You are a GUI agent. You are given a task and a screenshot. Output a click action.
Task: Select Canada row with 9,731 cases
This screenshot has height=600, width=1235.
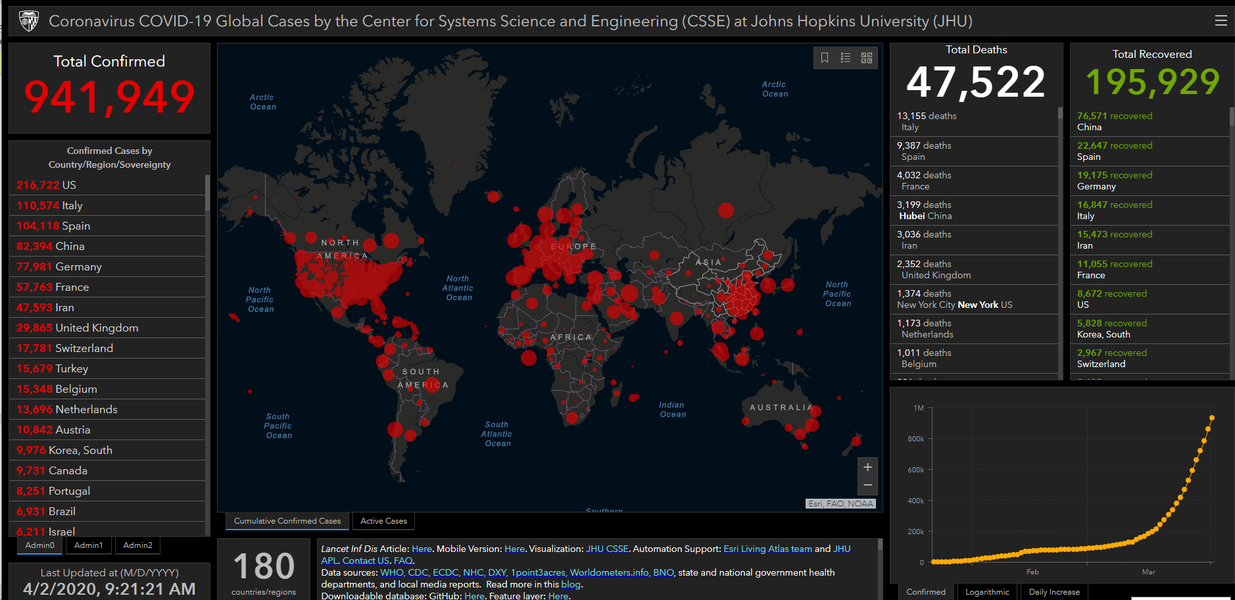point(106,470)
